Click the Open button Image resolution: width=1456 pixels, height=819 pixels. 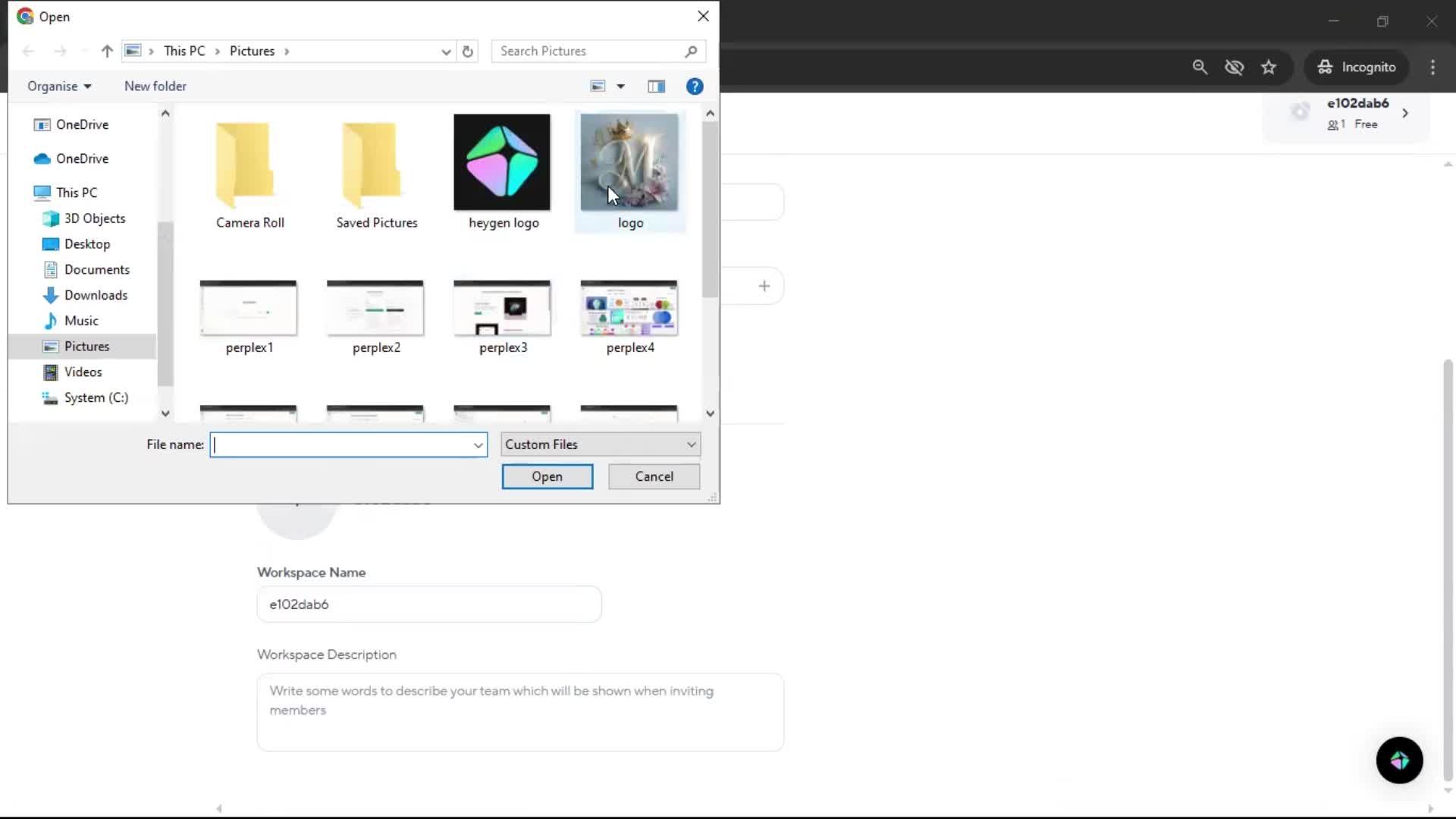(x=547, y=476)
